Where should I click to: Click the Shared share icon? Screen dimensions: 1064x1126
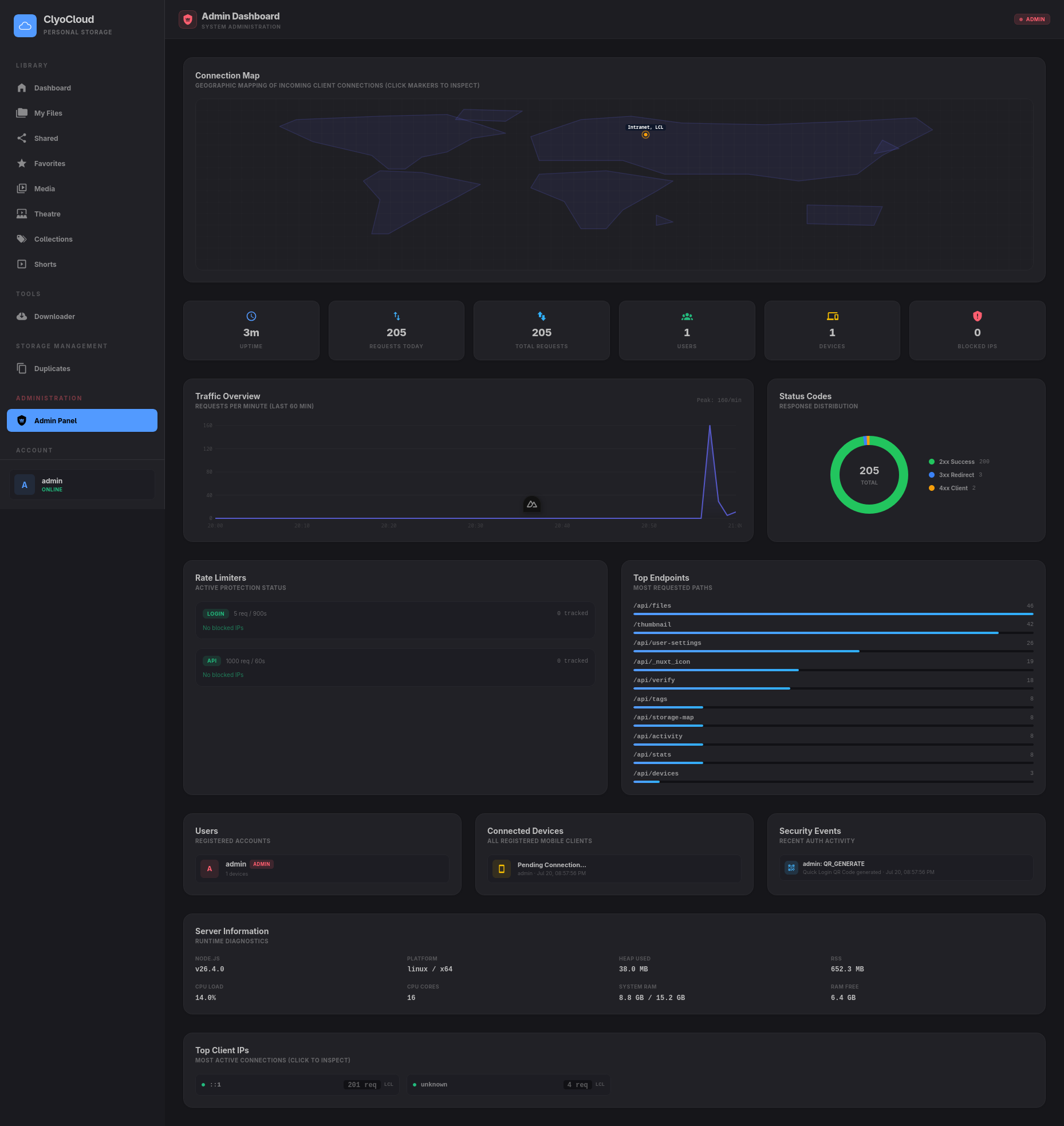22,138
